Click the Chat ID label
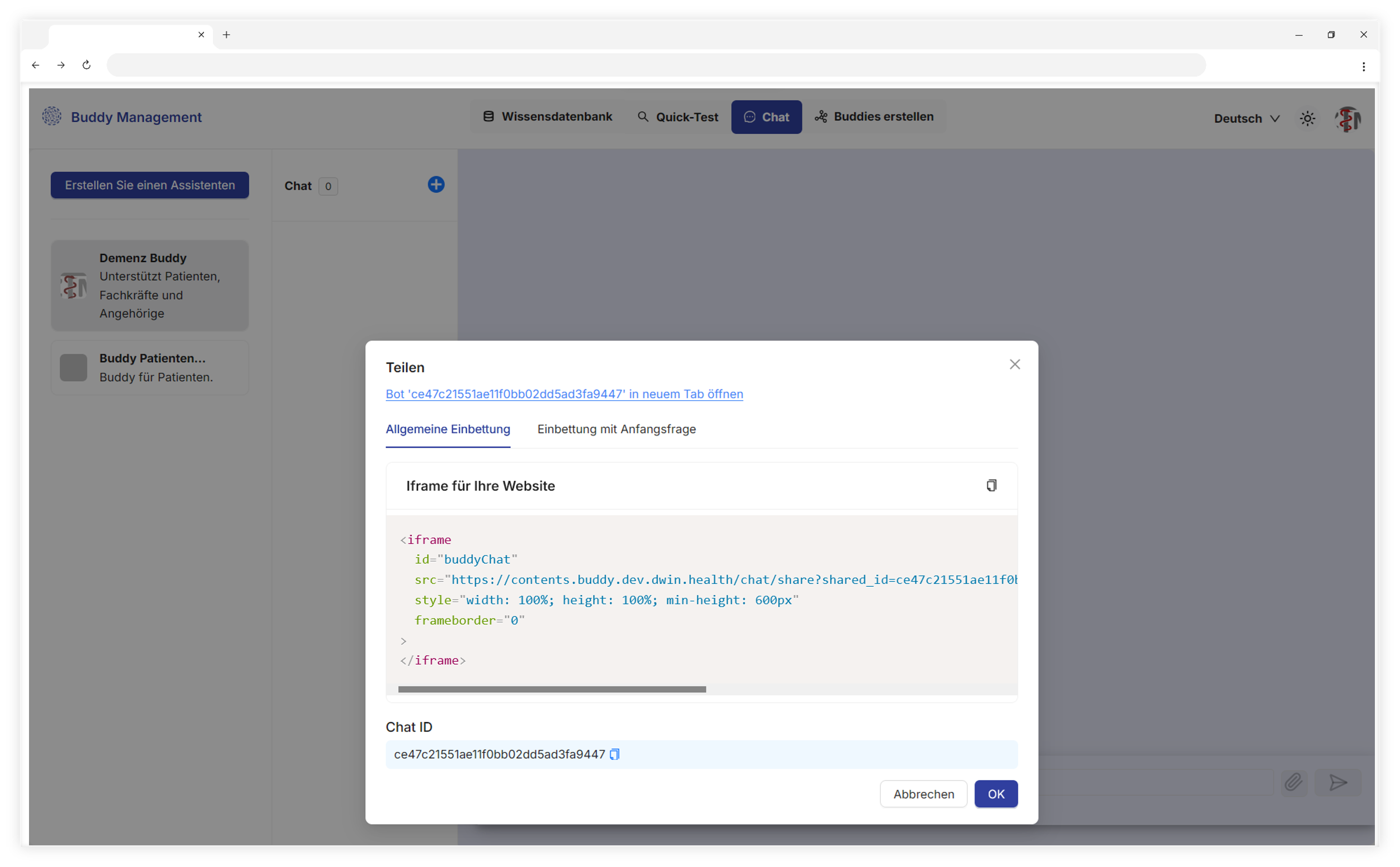The image size is (1400, 867). coord(409,727)
